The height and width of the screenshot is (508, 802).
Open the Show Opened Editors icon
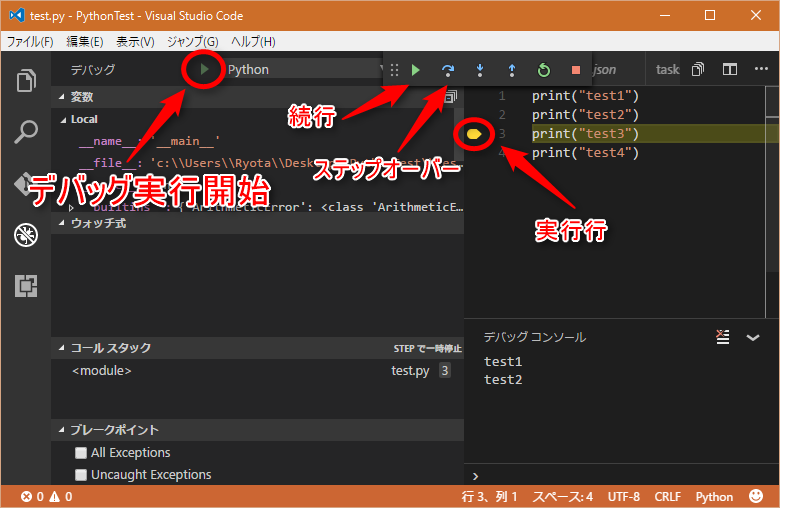tap(698, 69)
